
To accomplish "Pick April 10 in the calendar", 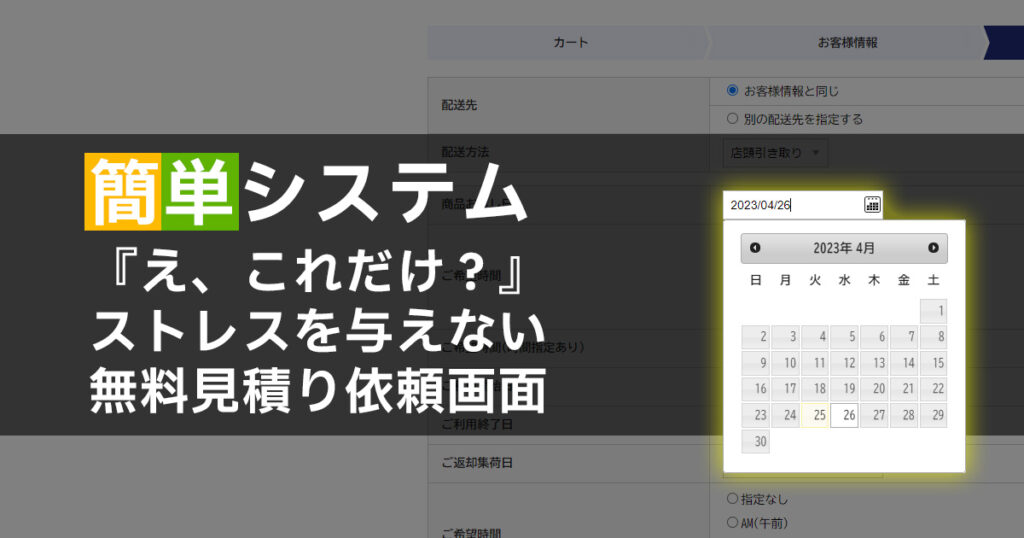I will [785, 363].
